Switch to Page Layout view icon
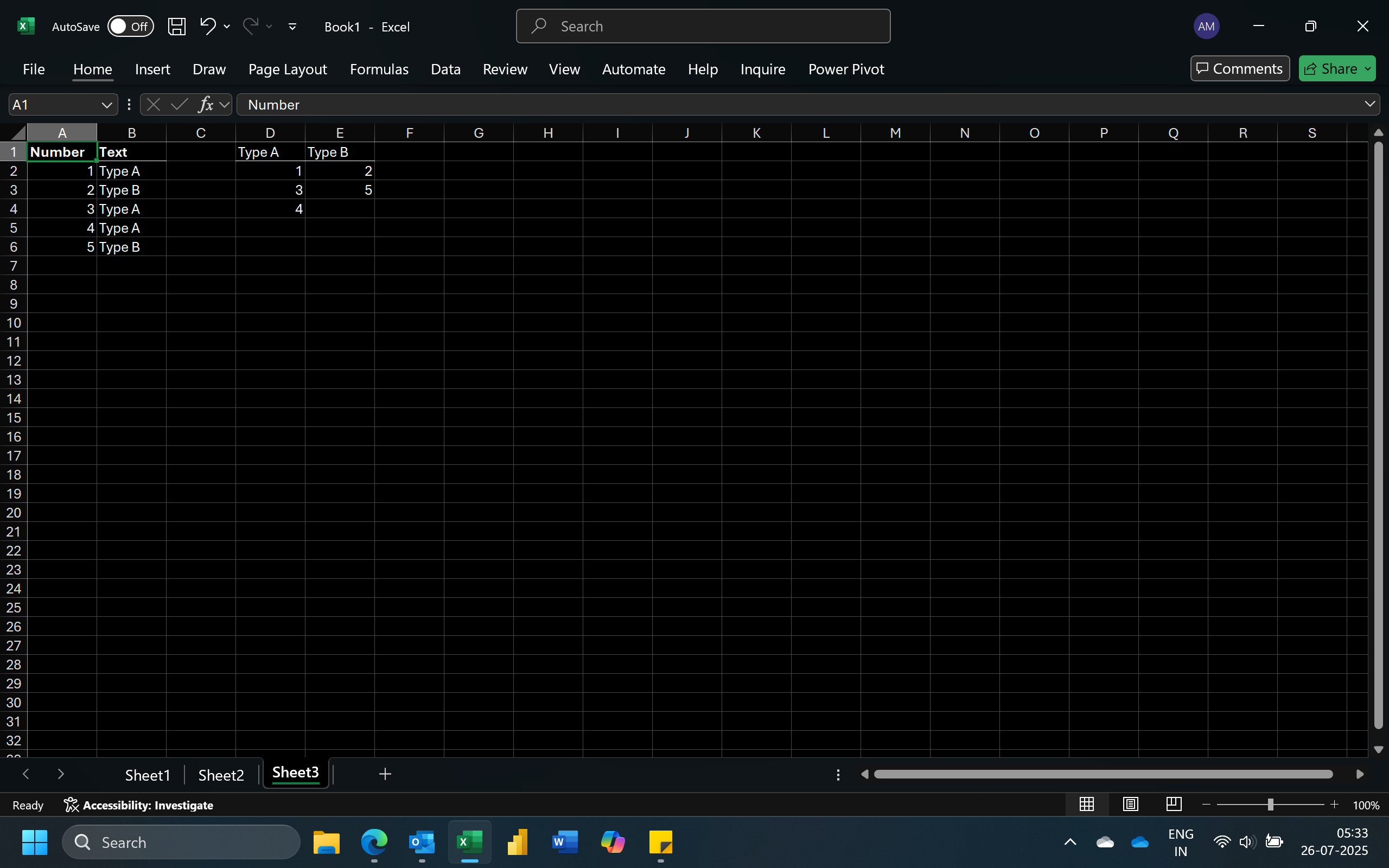The width and height of the screenshot is (1389, 868). pyautogui.click(x=1130, y=805)
